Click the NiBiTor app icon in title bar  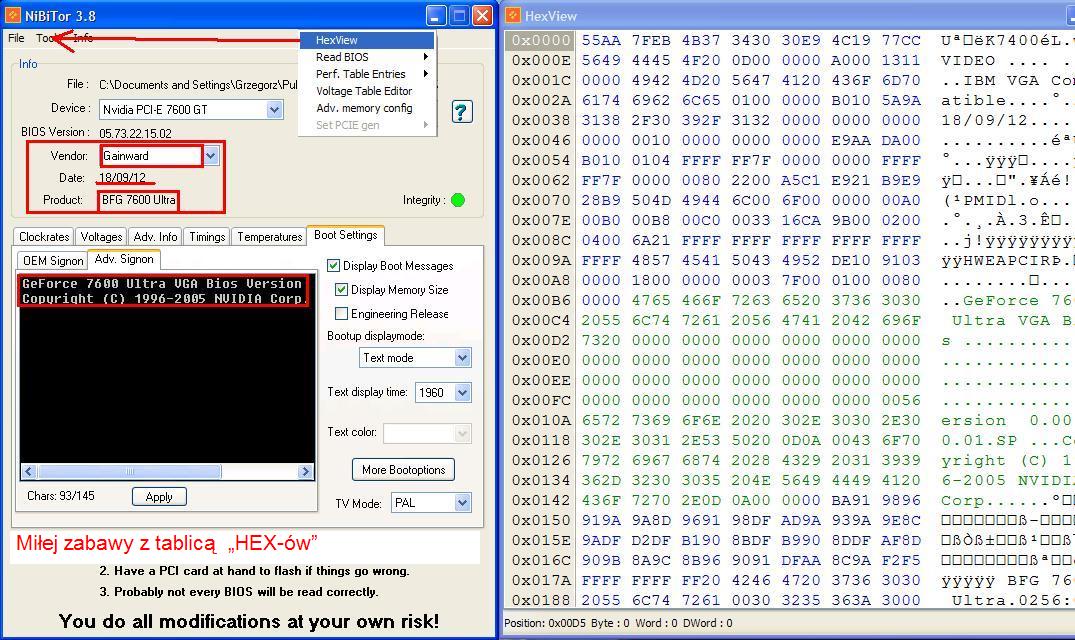(x=12, y=15)
